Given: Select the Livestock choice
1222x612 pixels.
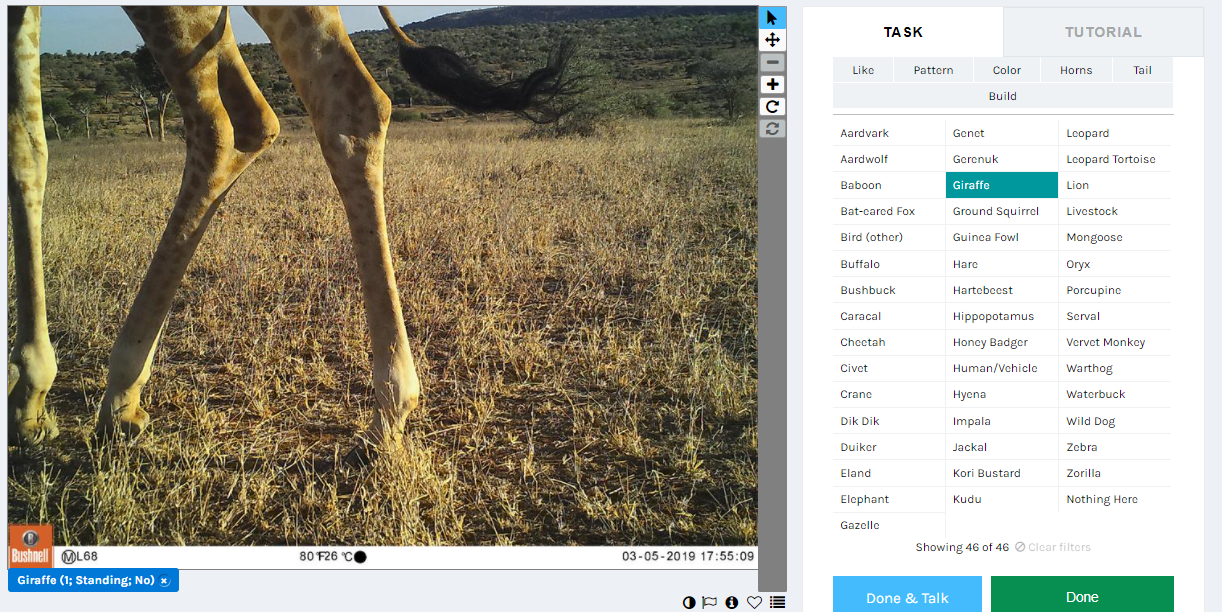Looking at the screenshot, I should tap(1115, 211).
